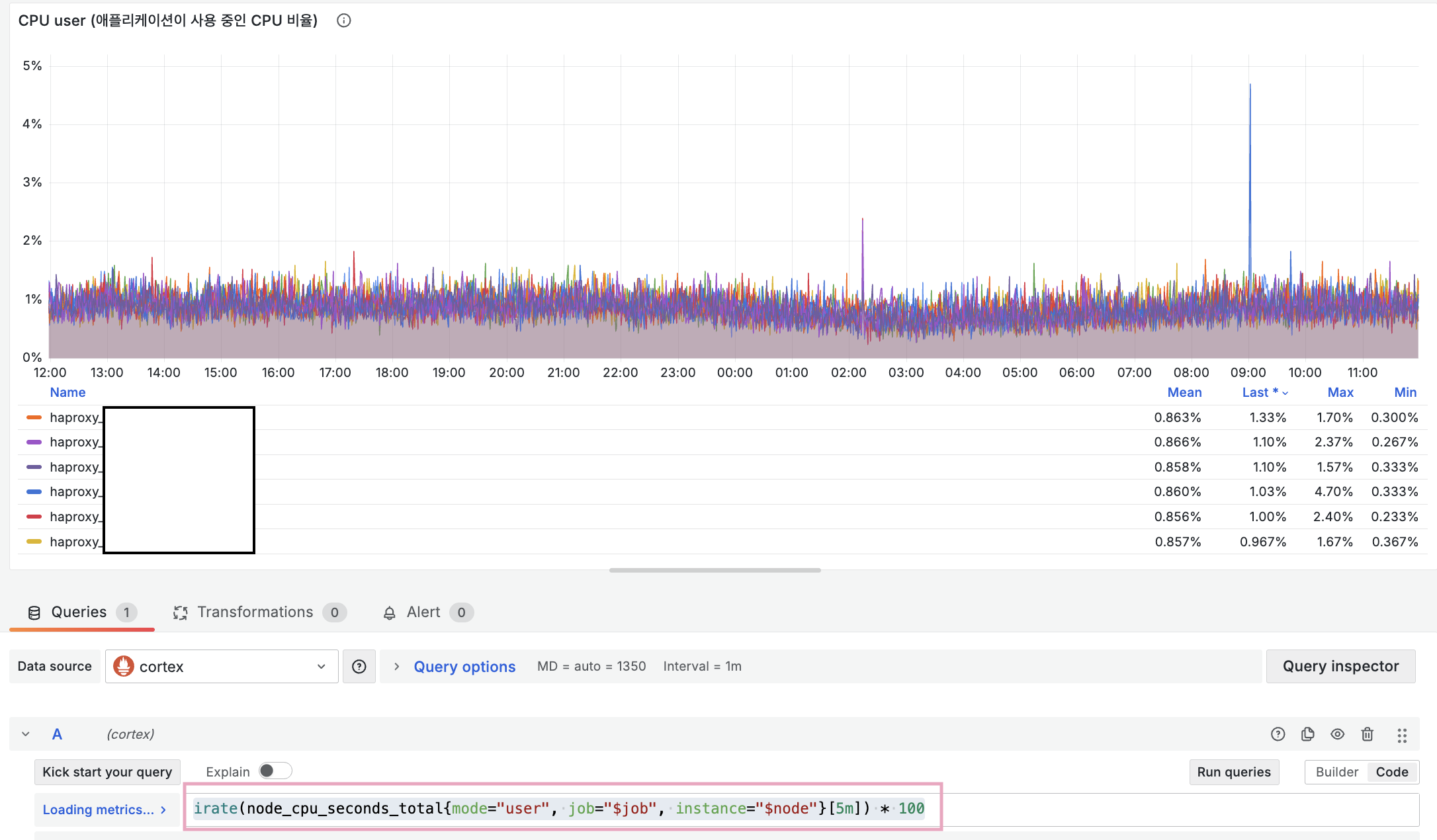Click orange series swatch, Mean 0.863%
Viewport: 1437px width, 840px height.
point(34,417)
